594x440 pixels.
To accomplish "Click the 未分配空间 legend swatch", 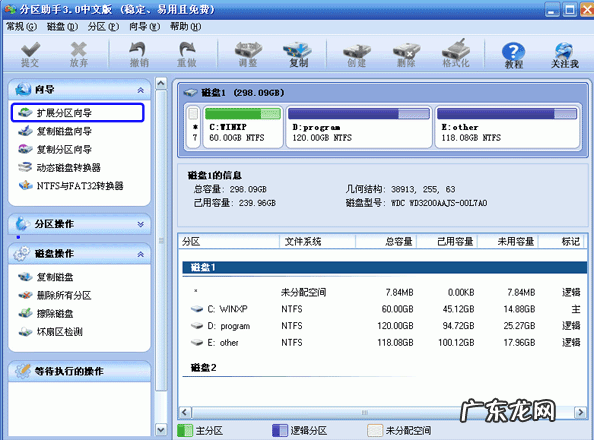I will tap(375, 431).
